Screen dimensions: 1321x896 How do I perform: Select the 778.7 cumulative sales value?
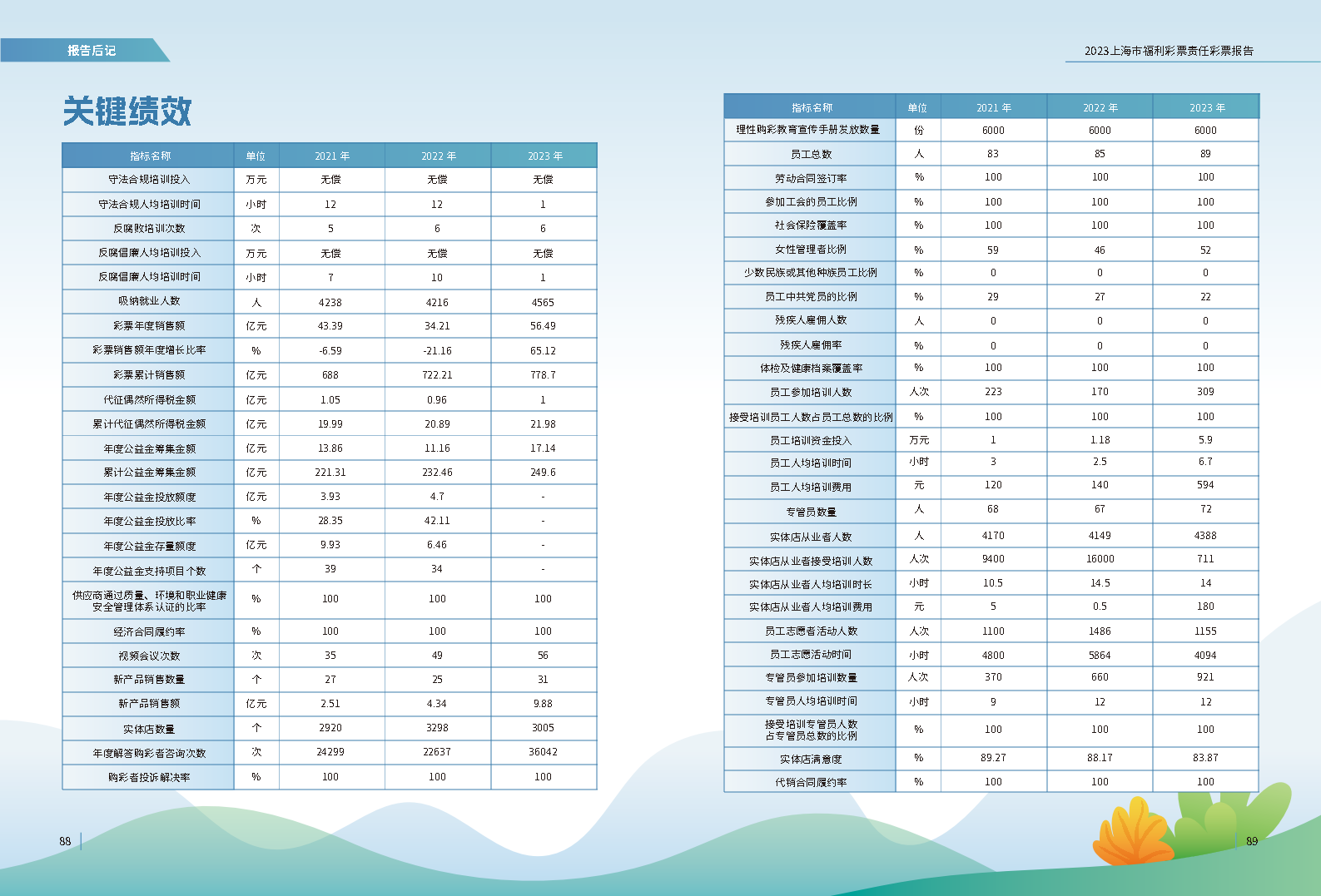click(x=543, y=375)
